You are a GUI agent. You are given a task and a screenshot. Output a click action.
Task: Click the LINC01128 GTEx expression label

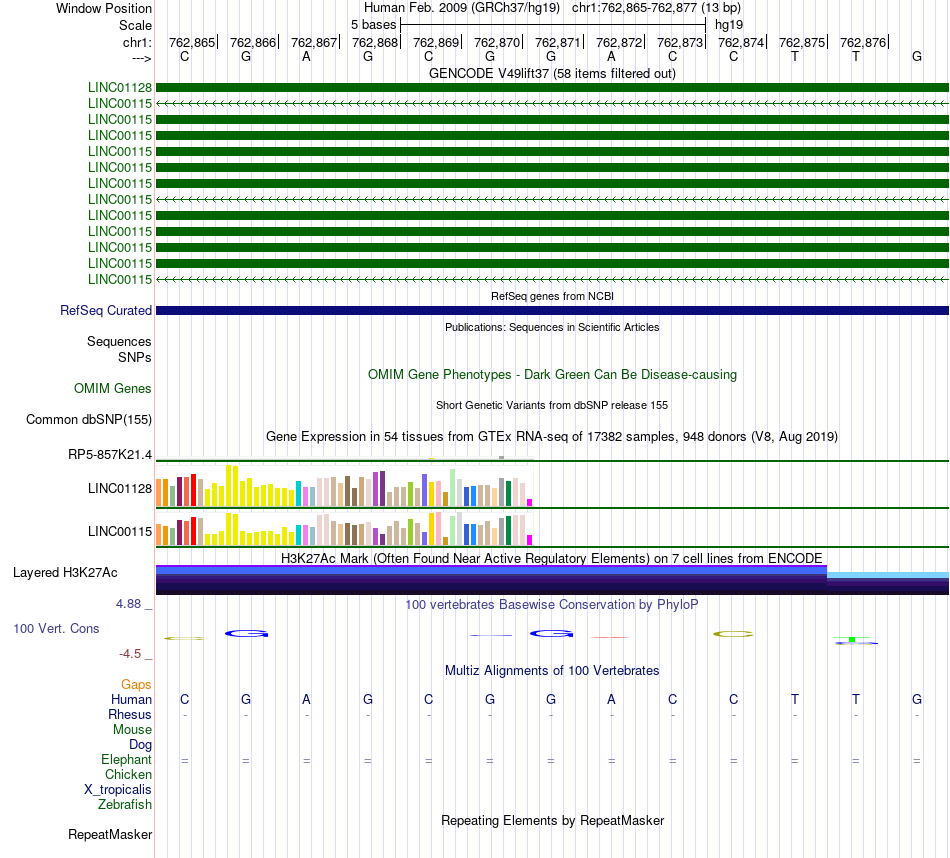[x=120, y=488]
